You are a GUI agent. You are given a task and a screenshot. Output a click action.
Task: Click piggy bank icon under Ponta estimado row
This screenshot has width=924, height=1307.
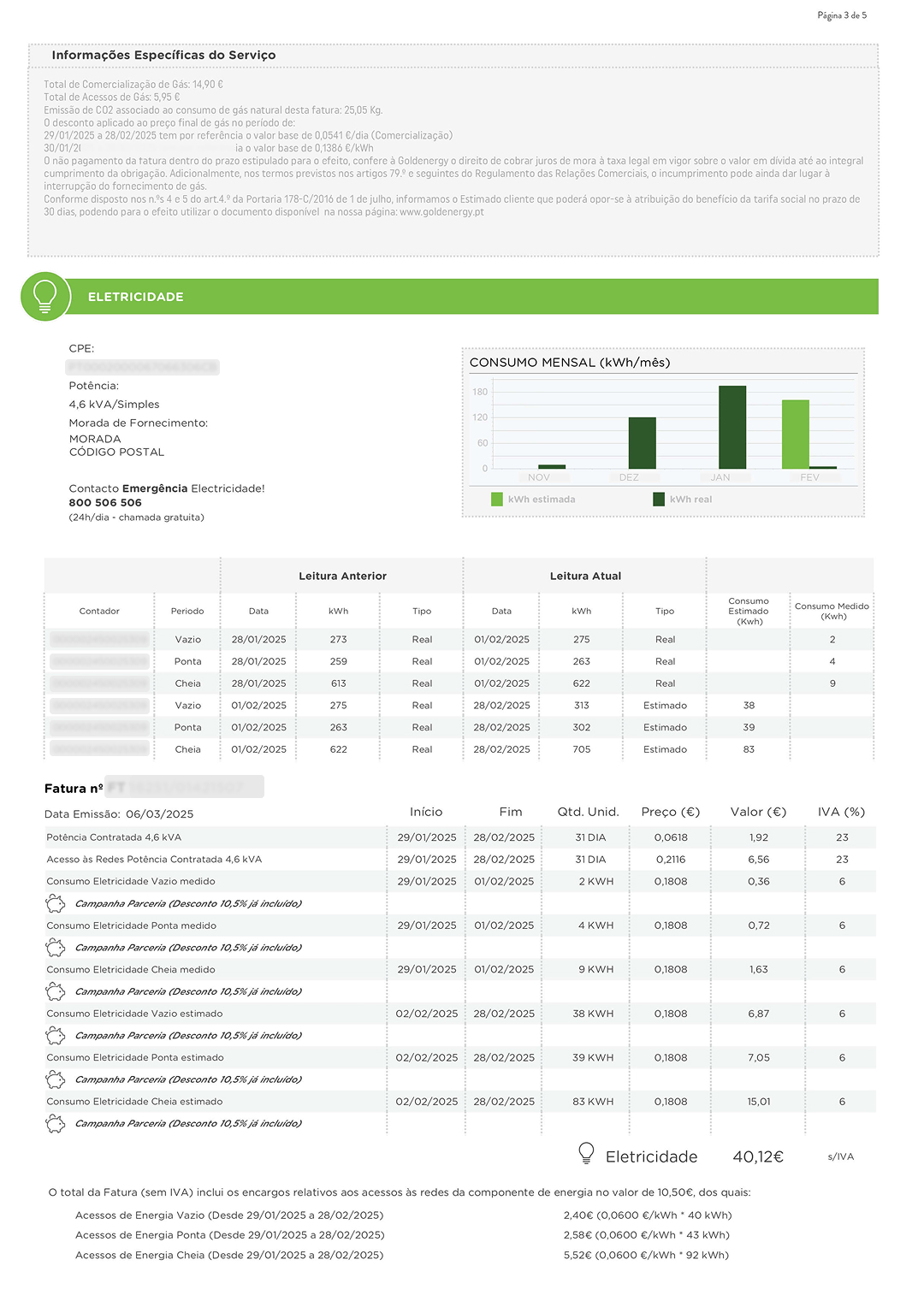point(56,1079)
